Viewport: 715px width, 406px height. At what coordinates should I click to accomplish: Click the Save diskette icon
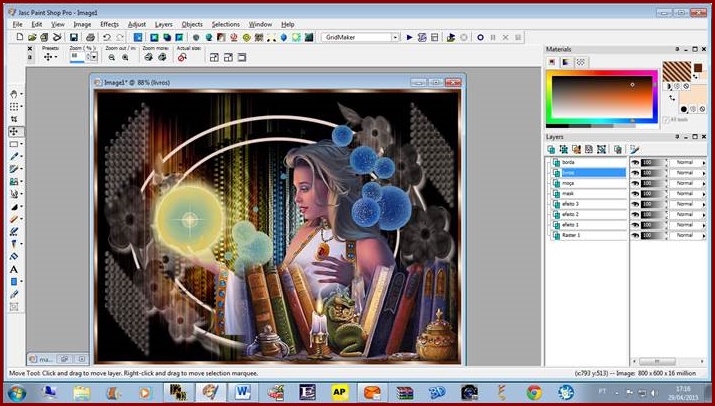pos(73,37)
